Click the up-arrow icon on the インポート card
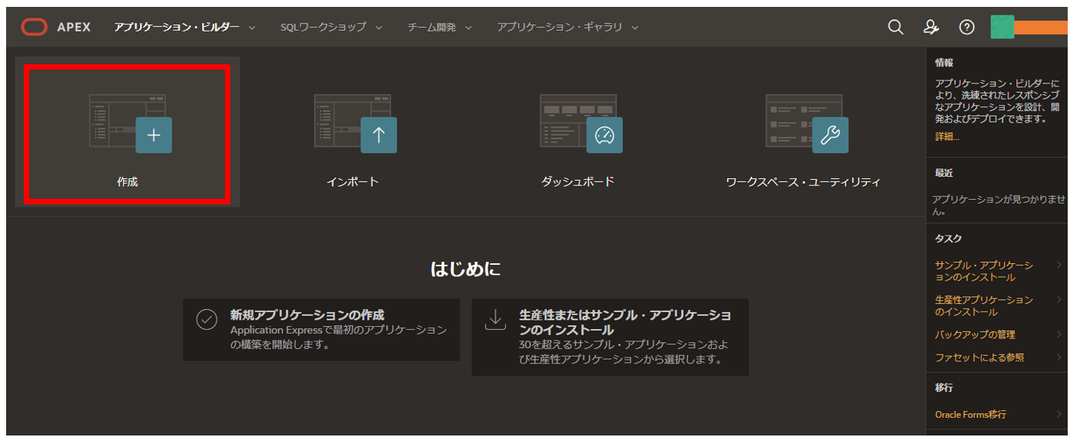The width and height of the screenshot is (1070, 437). coord(379,135)
